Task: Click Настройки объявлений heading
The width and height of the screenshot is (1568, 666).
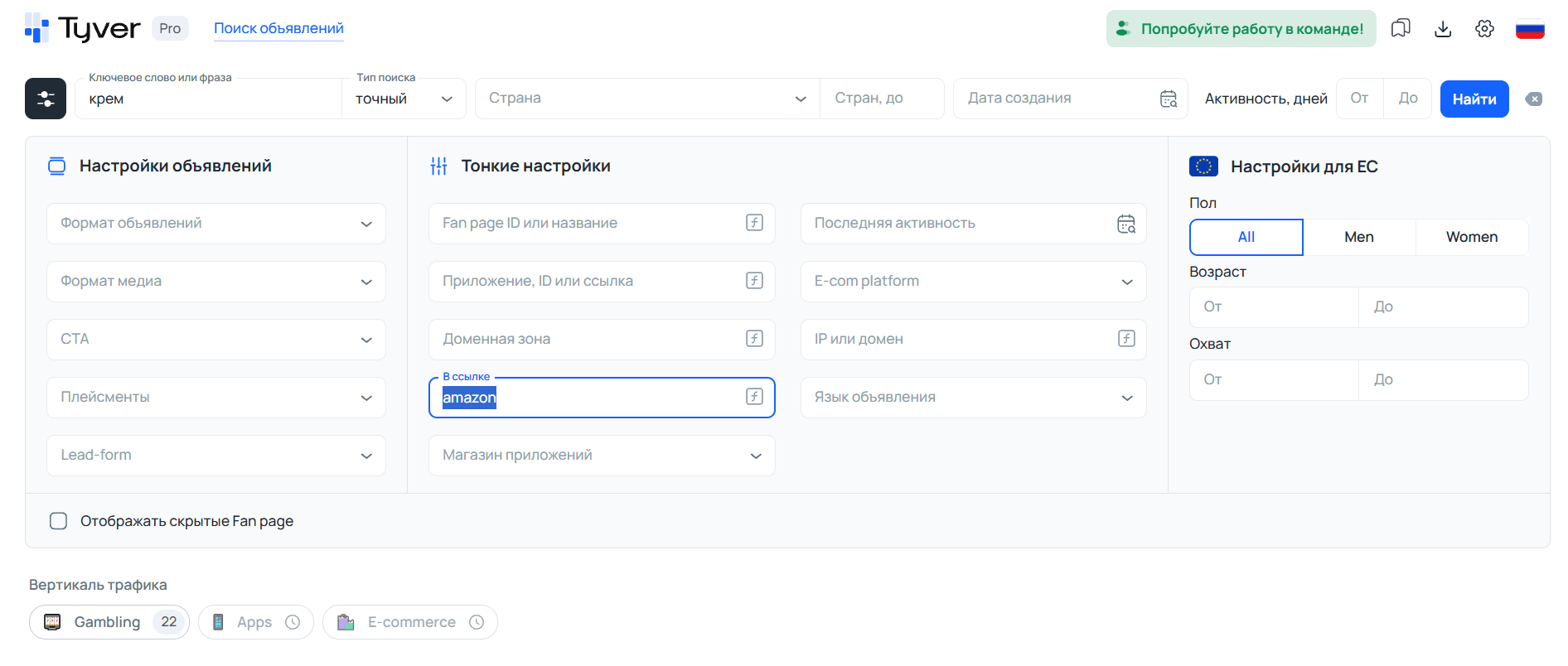Action: pos(176,166)
